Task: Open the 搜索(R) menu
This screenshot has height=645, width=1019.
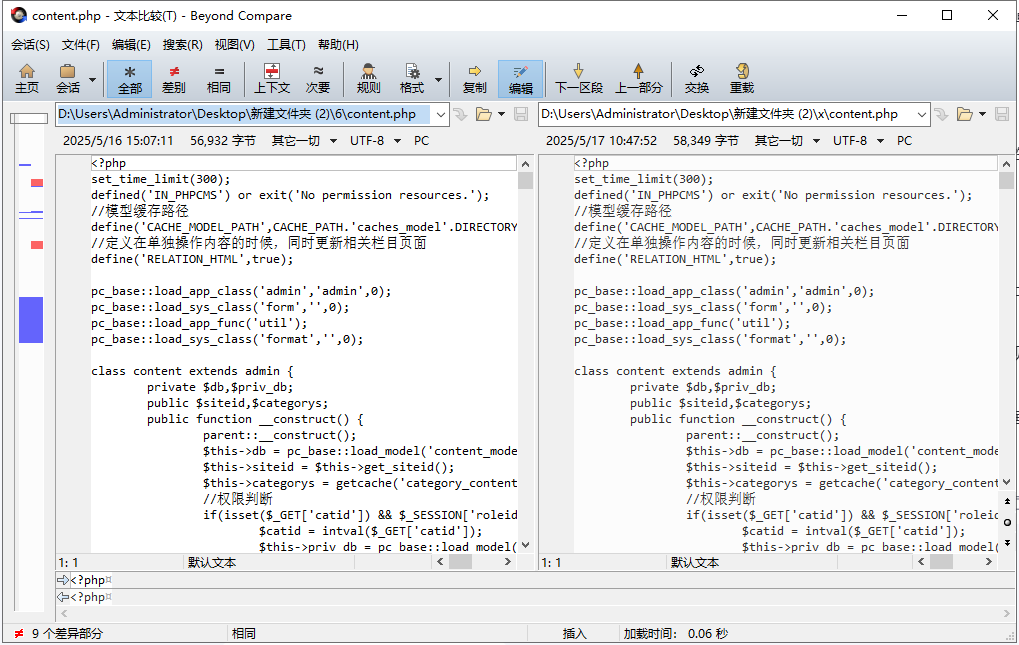Action: point(182,45)
